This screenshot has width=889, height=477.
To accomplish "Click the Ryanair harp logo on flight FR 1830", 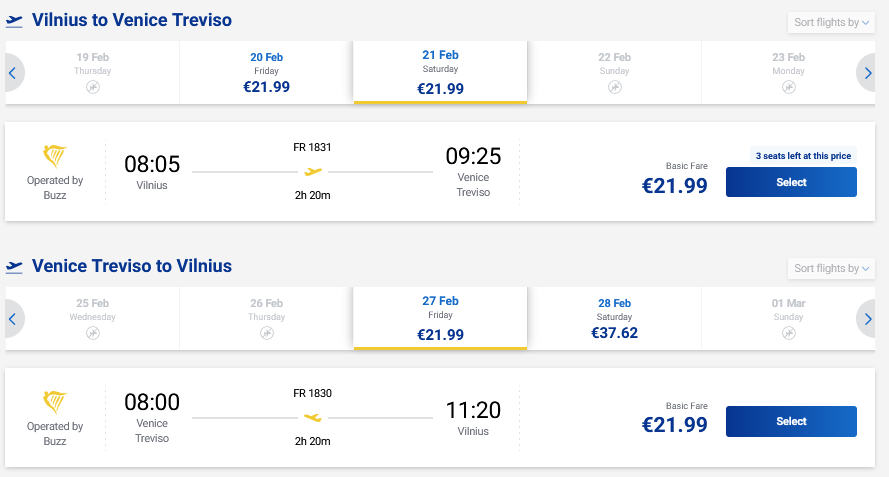I will coord(55,404).
